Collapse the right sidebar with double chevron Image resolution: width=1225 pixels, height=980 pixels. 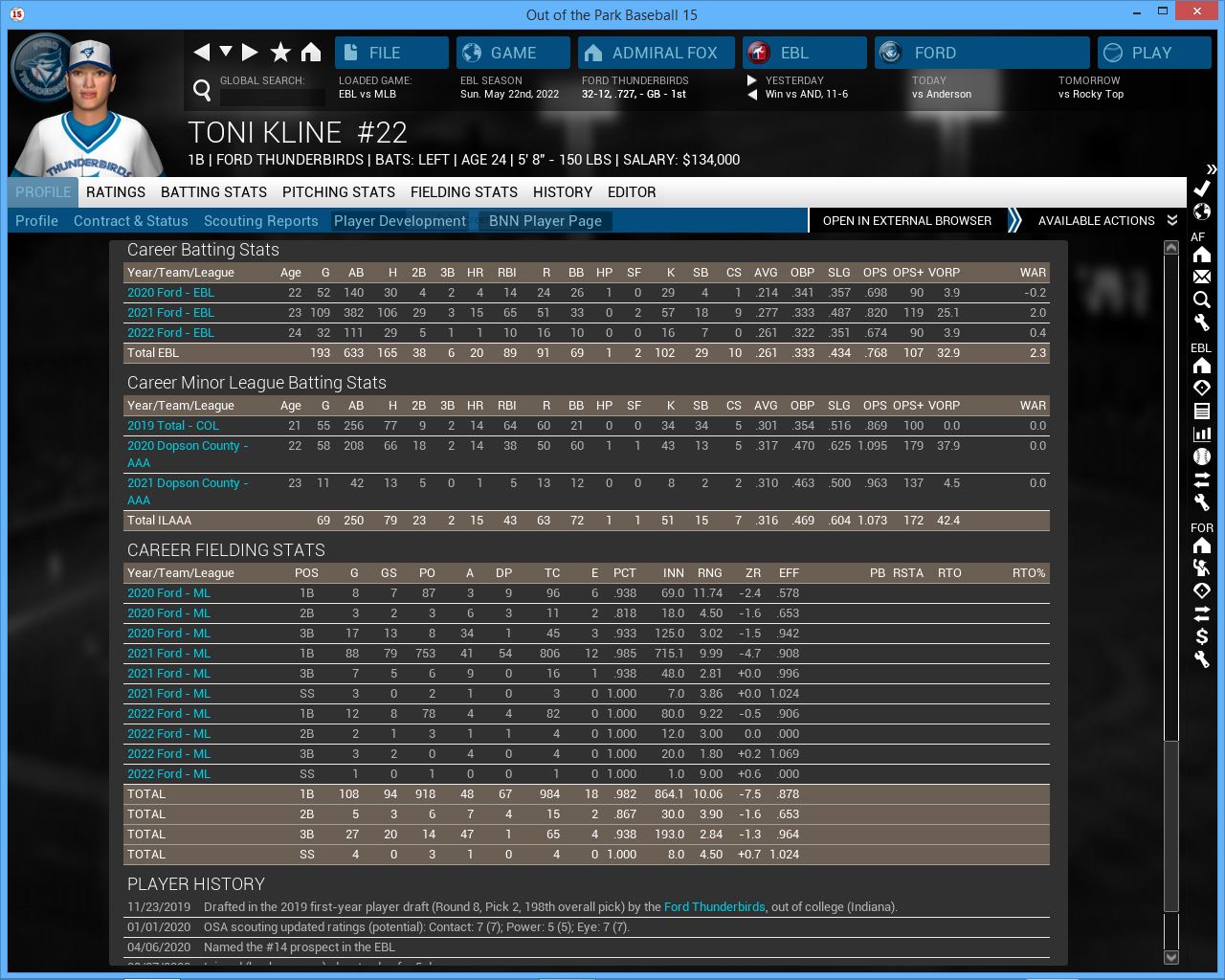pos(1211,169)
